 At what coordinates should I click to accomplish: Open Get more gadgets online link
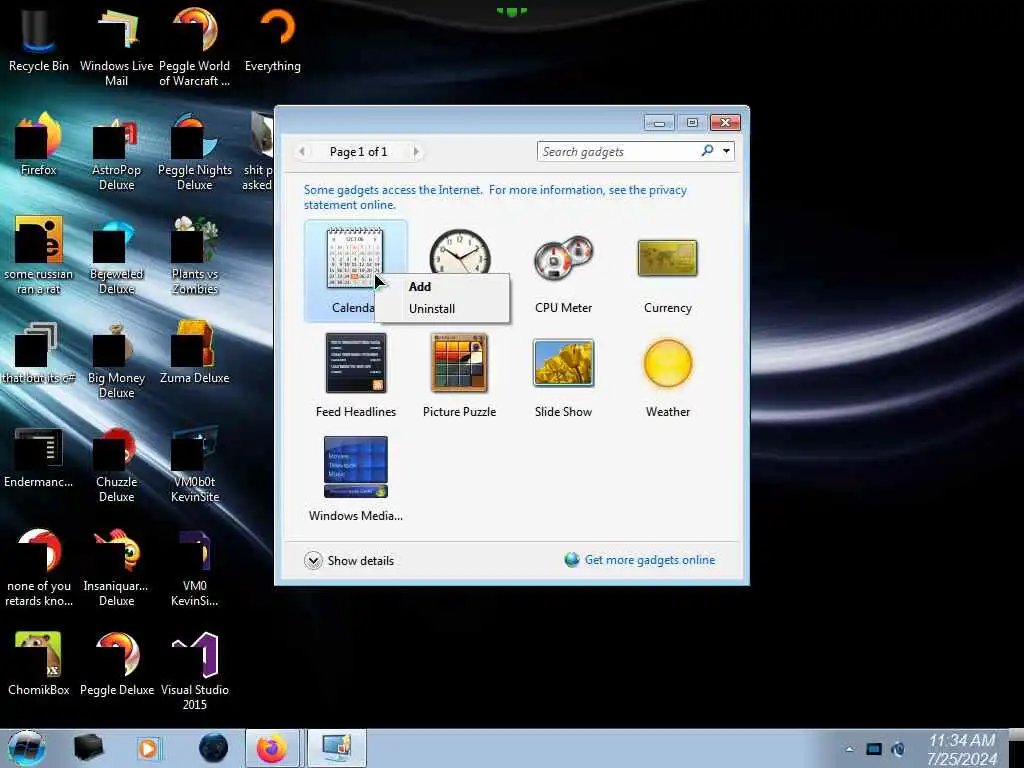pos(650,560)
